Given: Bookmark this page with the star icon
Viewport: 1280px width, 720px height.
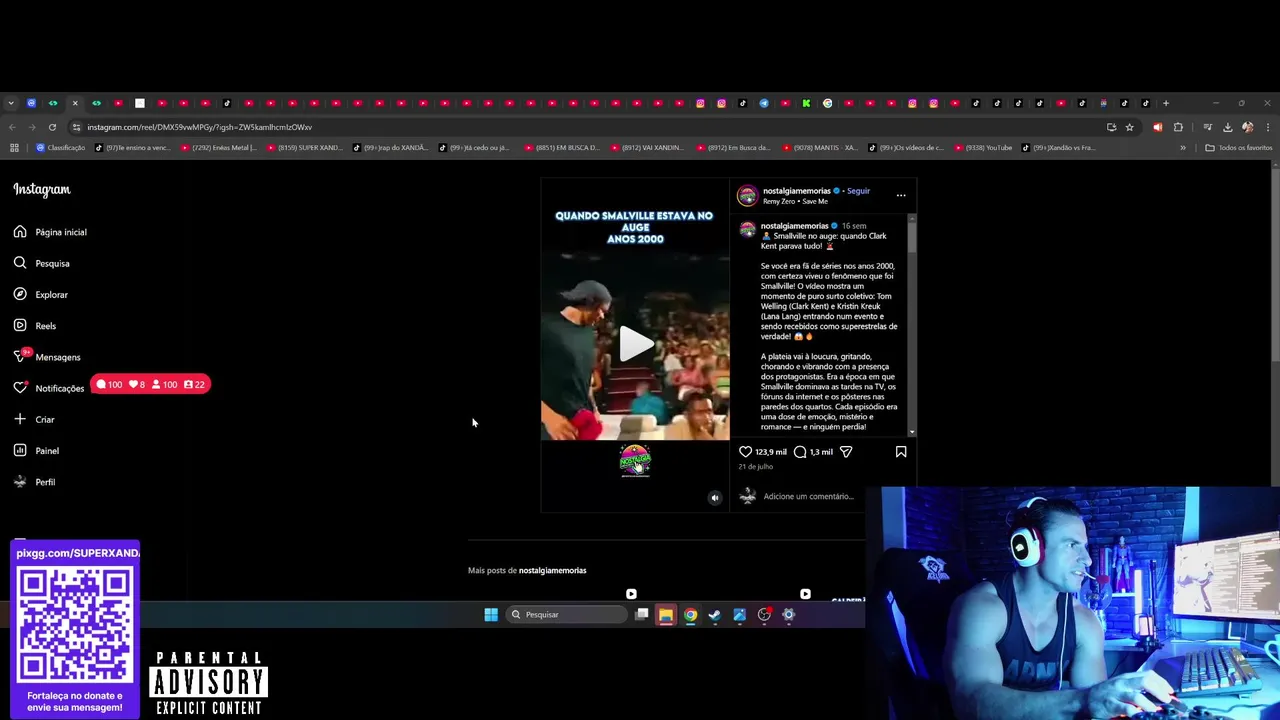Looking at the screenshot, I should [x=1129, y=127].
